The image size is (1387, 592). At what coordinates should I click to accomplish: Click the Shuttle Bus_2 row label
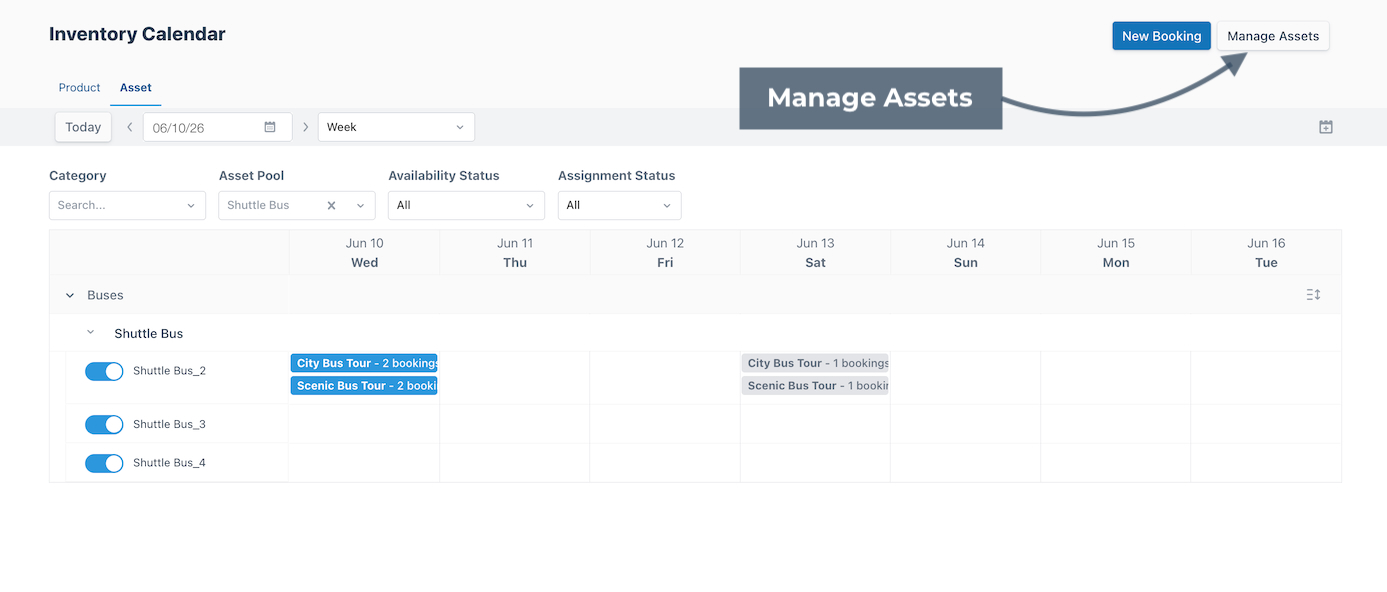[x=169, y=371]
